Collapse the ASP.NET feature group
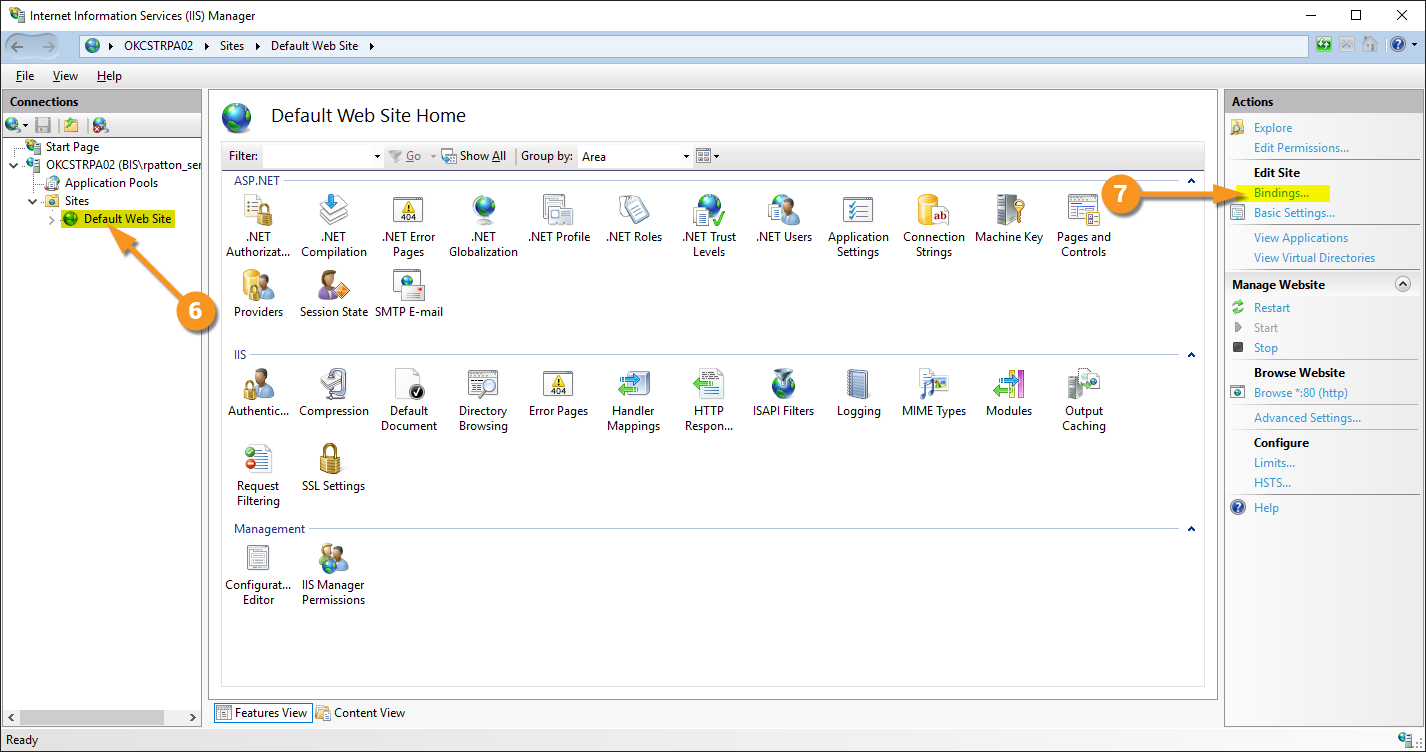1426x752 pixels. click(x=1191, y=181)
